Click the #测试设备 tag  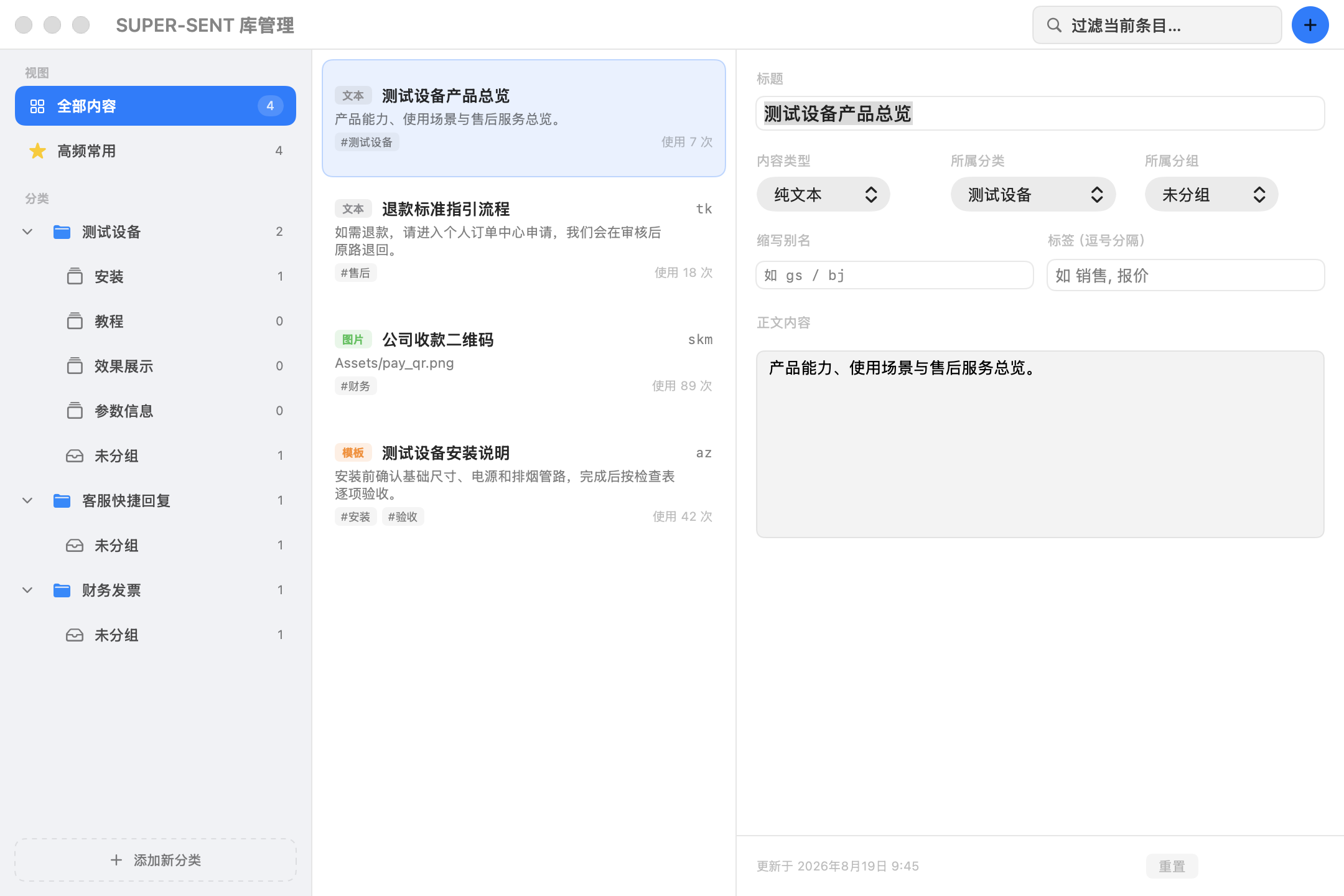367,142
